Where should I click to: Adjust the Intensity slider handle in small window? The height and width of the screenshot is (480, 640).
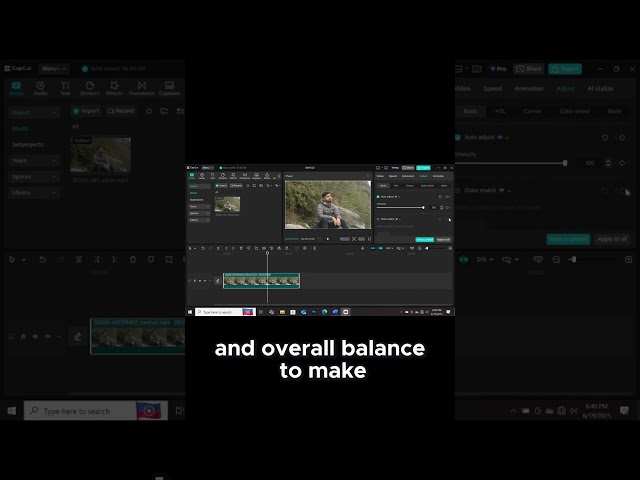click(x=423, y=207)
